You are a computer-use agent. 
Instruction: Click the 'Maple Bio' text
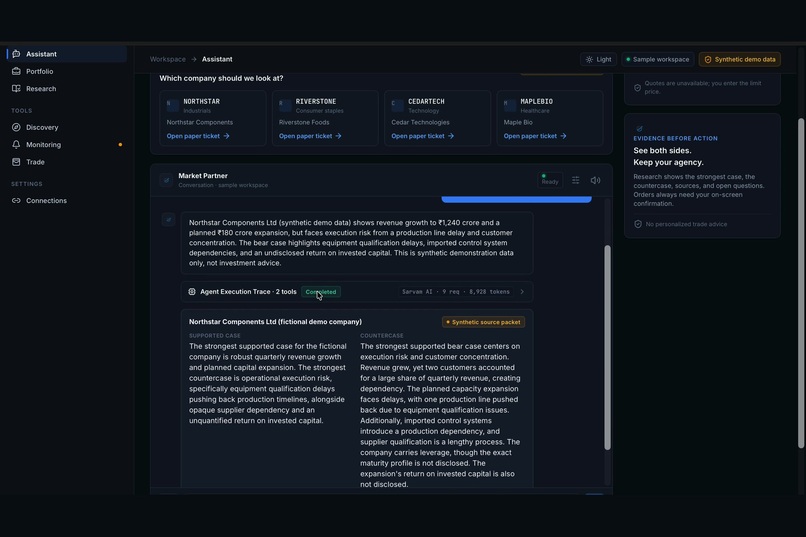(x=518, y=122)
